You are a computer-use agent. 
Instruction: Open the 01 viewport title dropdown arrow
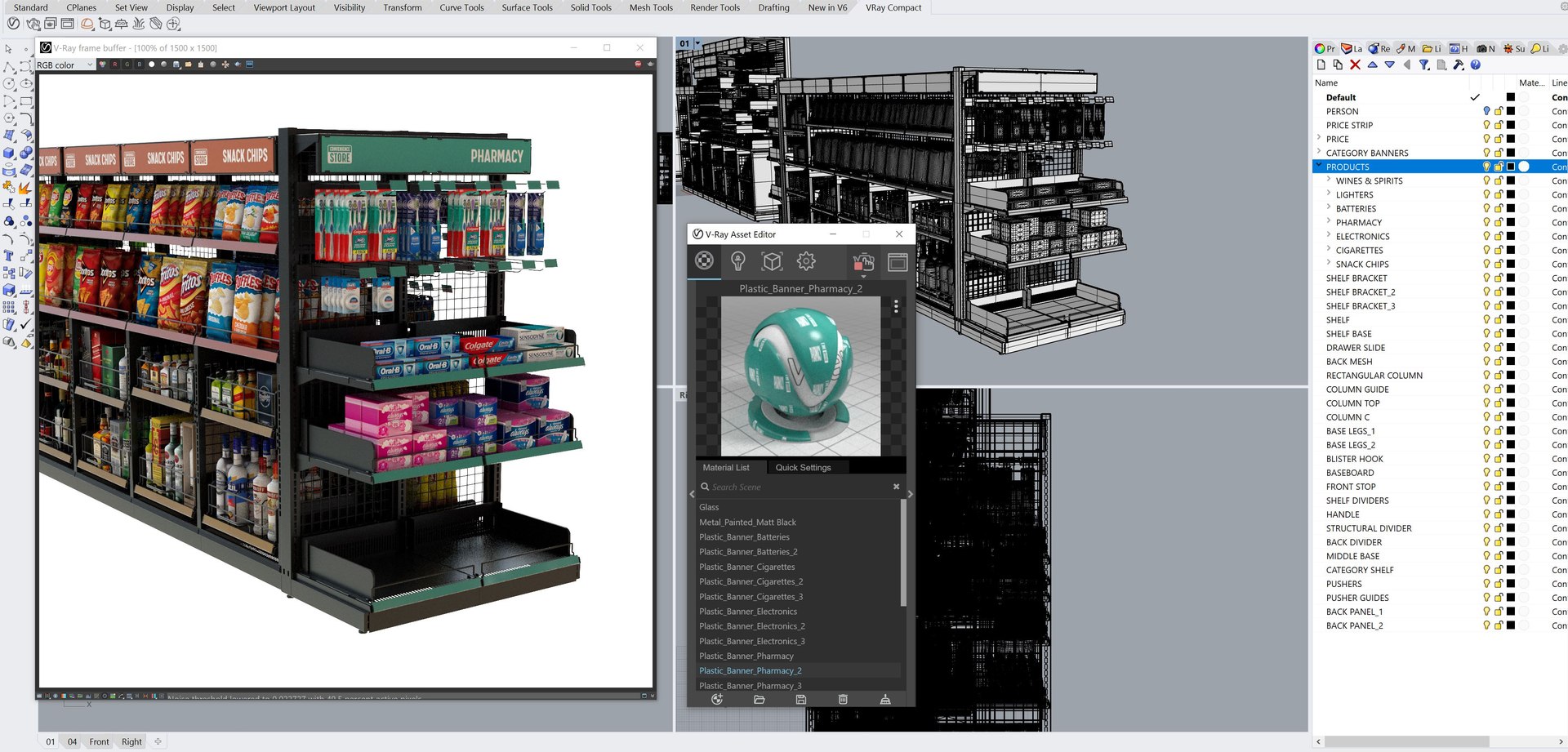click(x=697, y=43)
